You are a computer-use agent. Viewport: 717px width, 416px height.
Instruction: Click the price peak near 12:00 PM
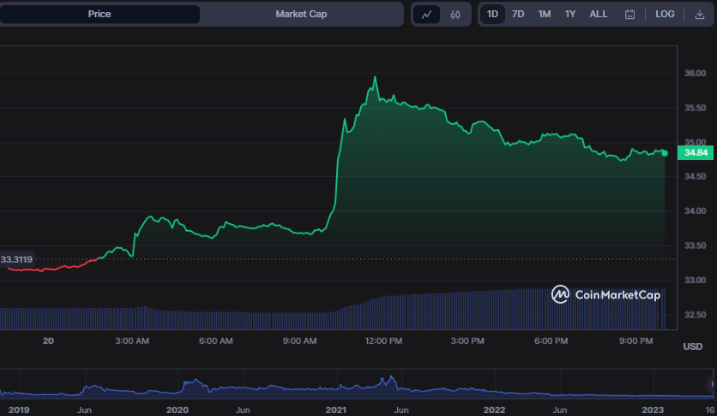click(x=375, y=78)
